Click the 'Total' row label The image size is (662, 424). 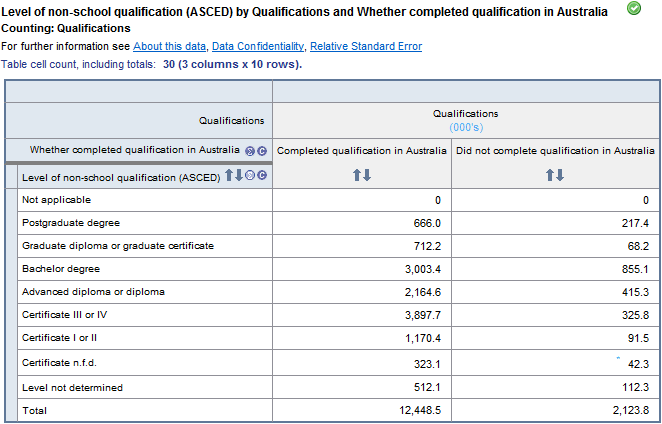(35, 410)
